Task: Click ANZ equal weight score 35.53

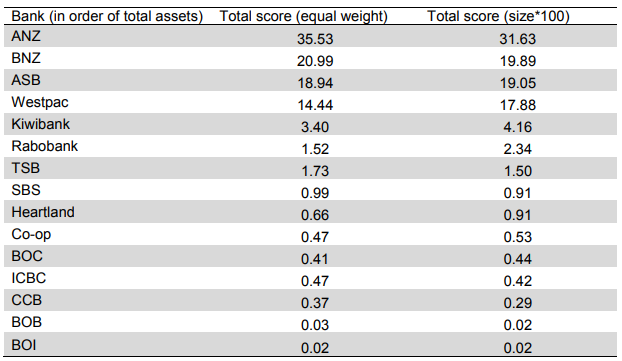Action: click(315, 39)
